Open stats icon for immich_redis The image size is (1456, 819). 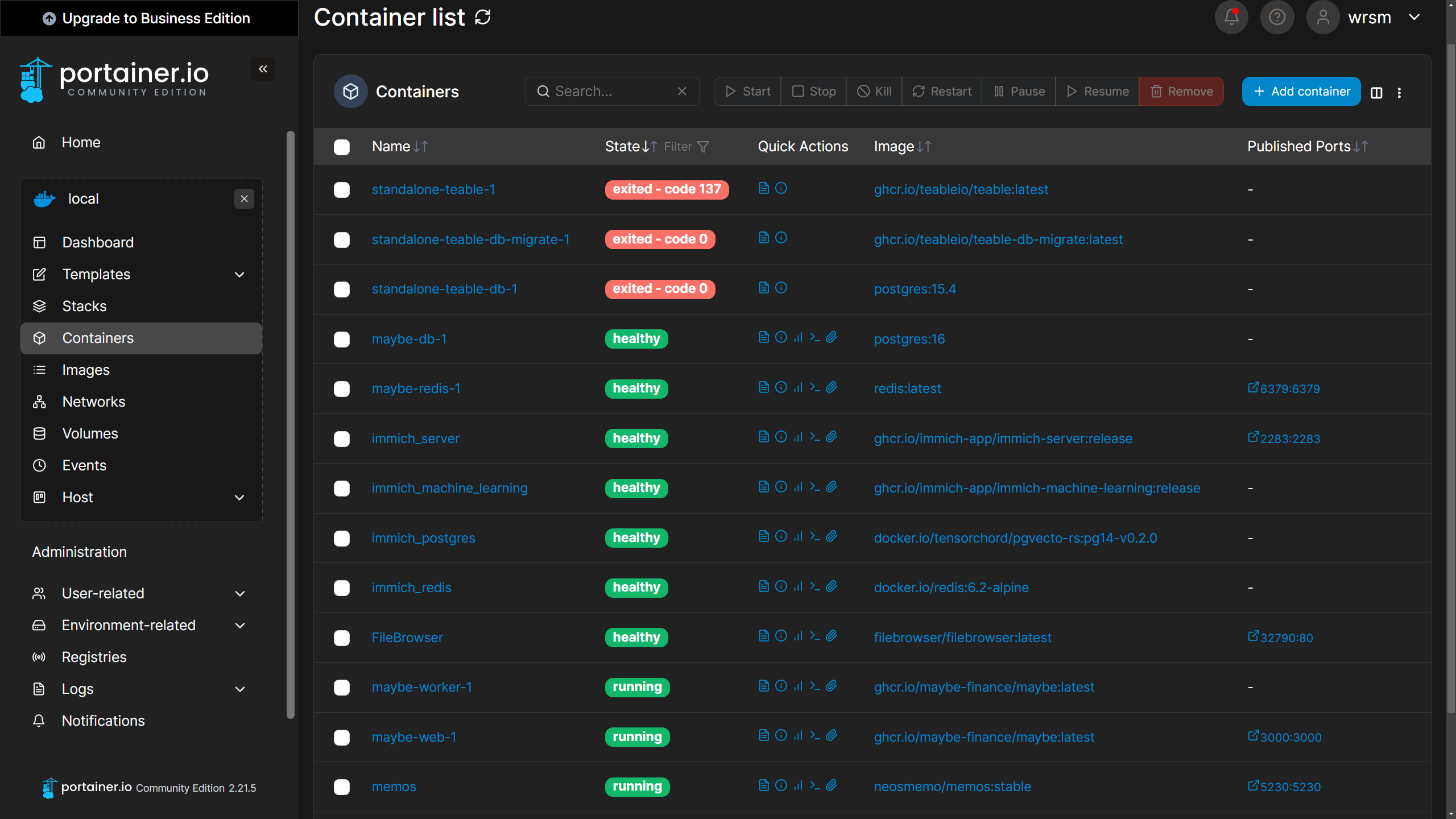click(x=798, y=586)
